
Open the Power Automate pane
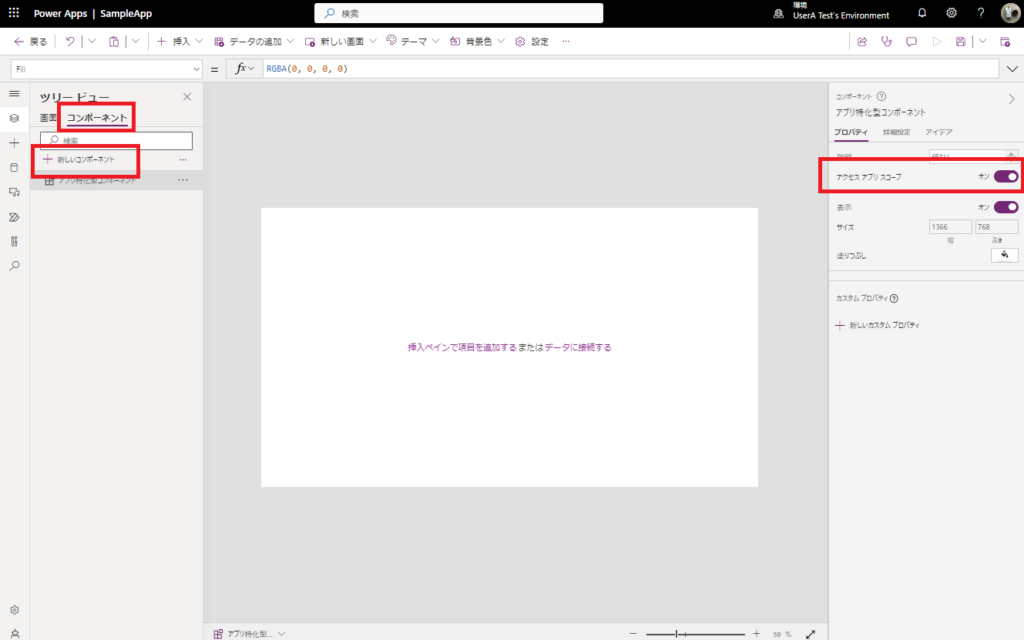click(14, 217)
